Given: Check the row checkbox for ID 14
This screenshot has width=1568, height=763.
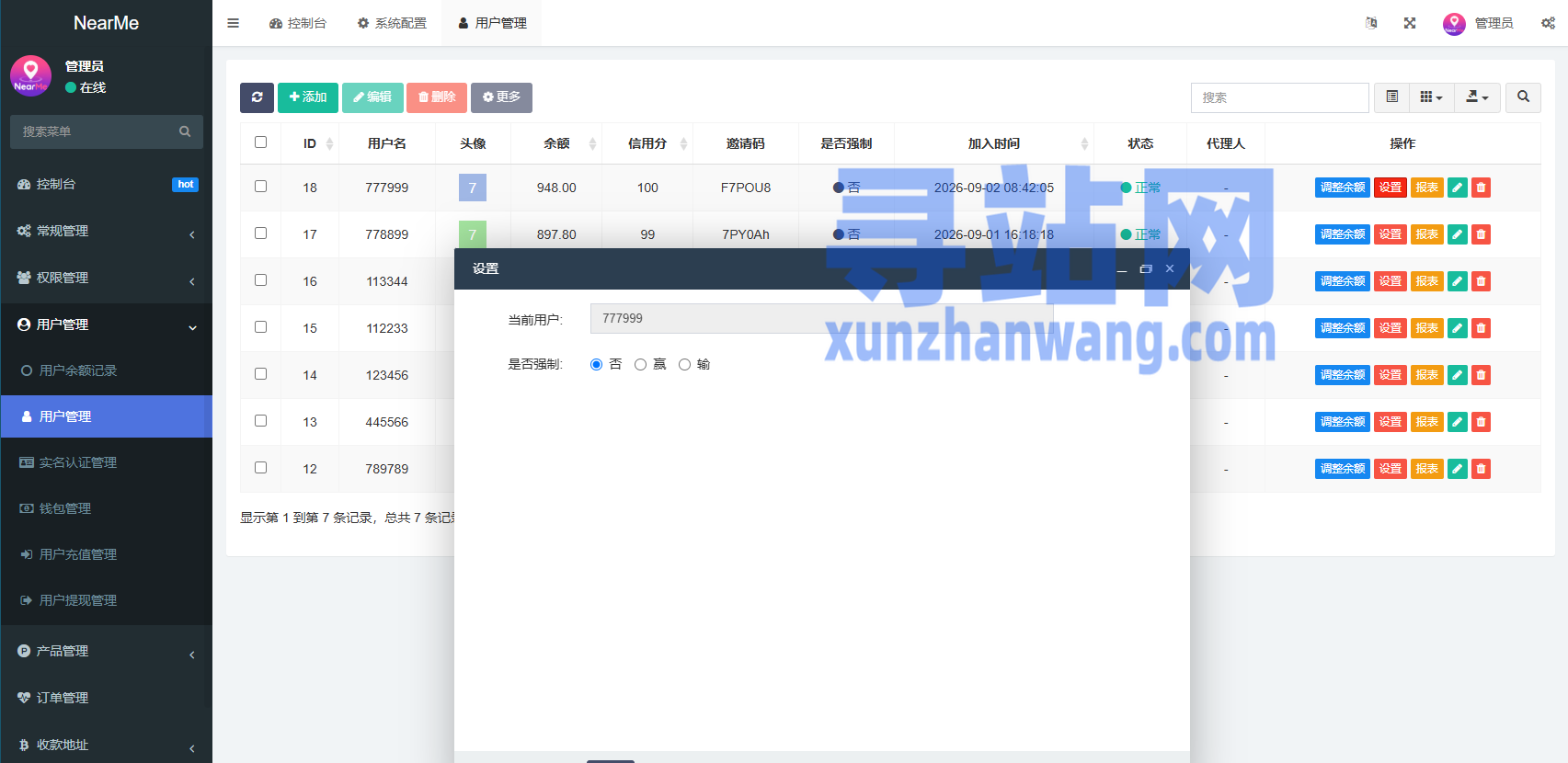Looking at the screenshot, I should 261,374.
